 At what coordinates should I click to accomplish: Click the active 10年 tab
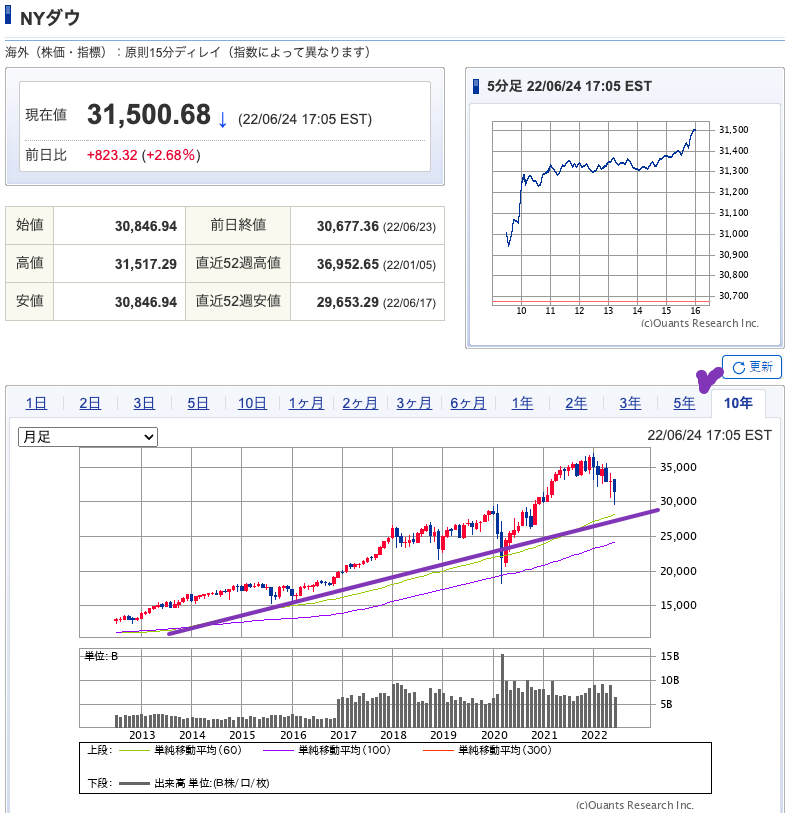tap(738, 403)
